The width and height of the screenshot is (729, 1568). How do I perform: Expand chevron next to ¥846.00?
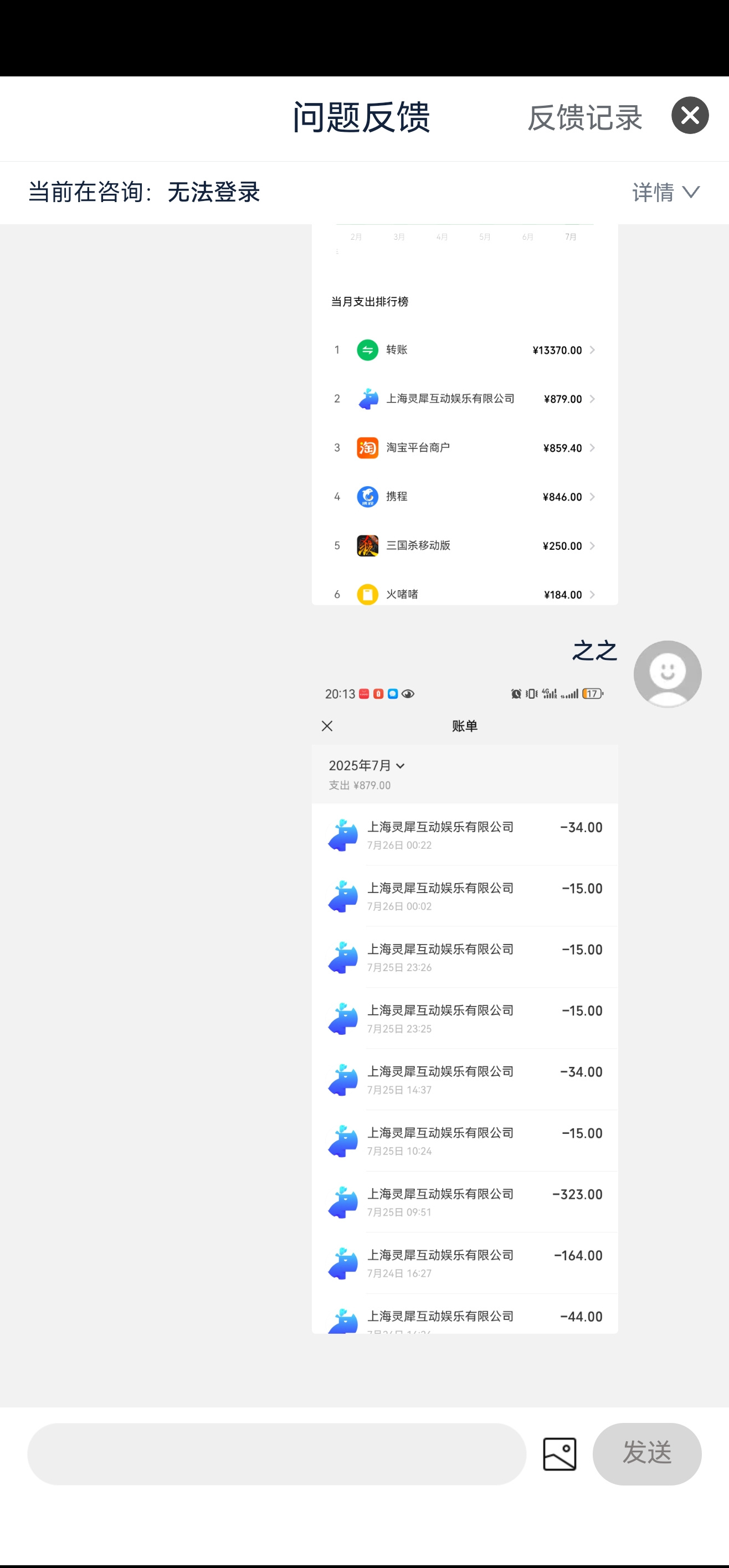point(592,497)
